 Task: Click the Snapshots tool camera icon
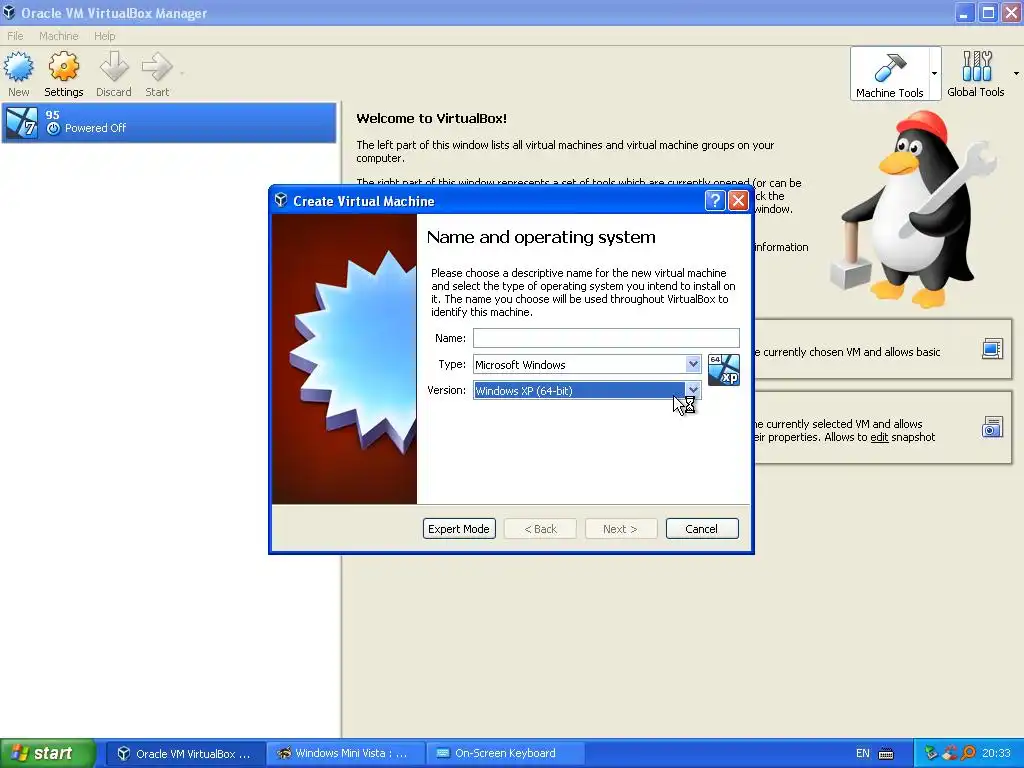(x=992, y=427)
